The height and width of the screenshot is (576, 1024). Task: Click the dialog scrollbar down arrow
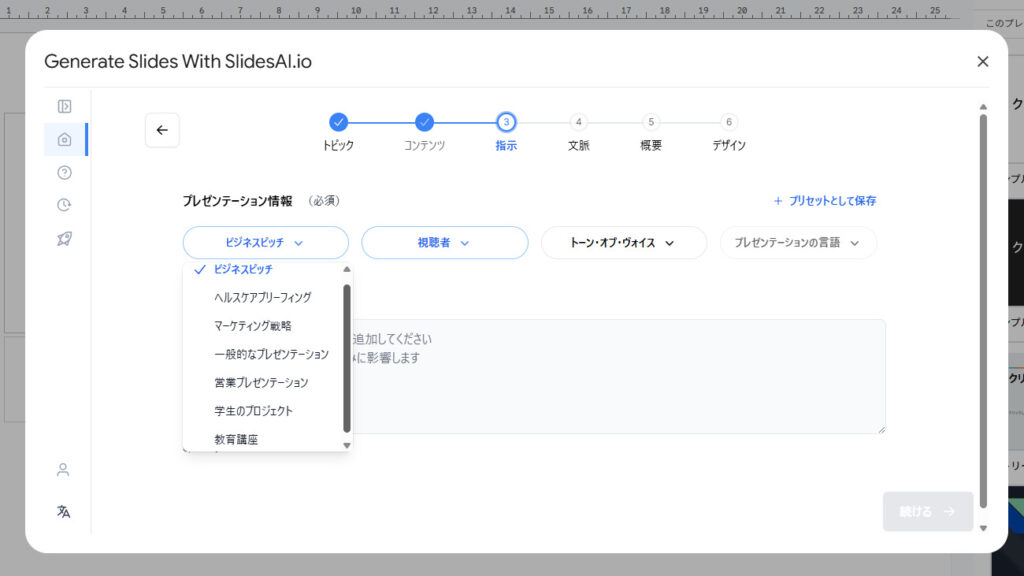(983, 528)
